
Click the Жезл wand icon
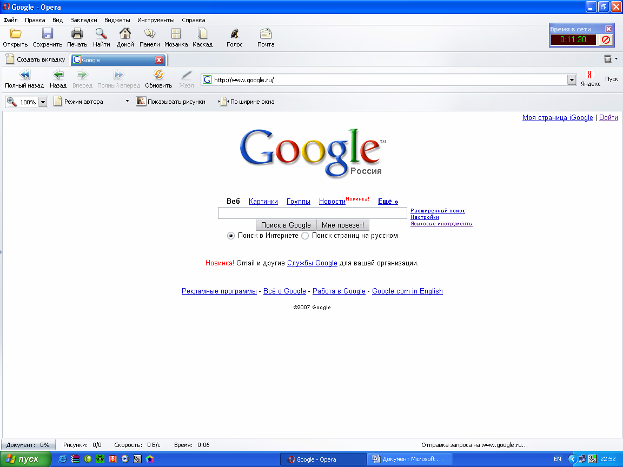[186, 75]
